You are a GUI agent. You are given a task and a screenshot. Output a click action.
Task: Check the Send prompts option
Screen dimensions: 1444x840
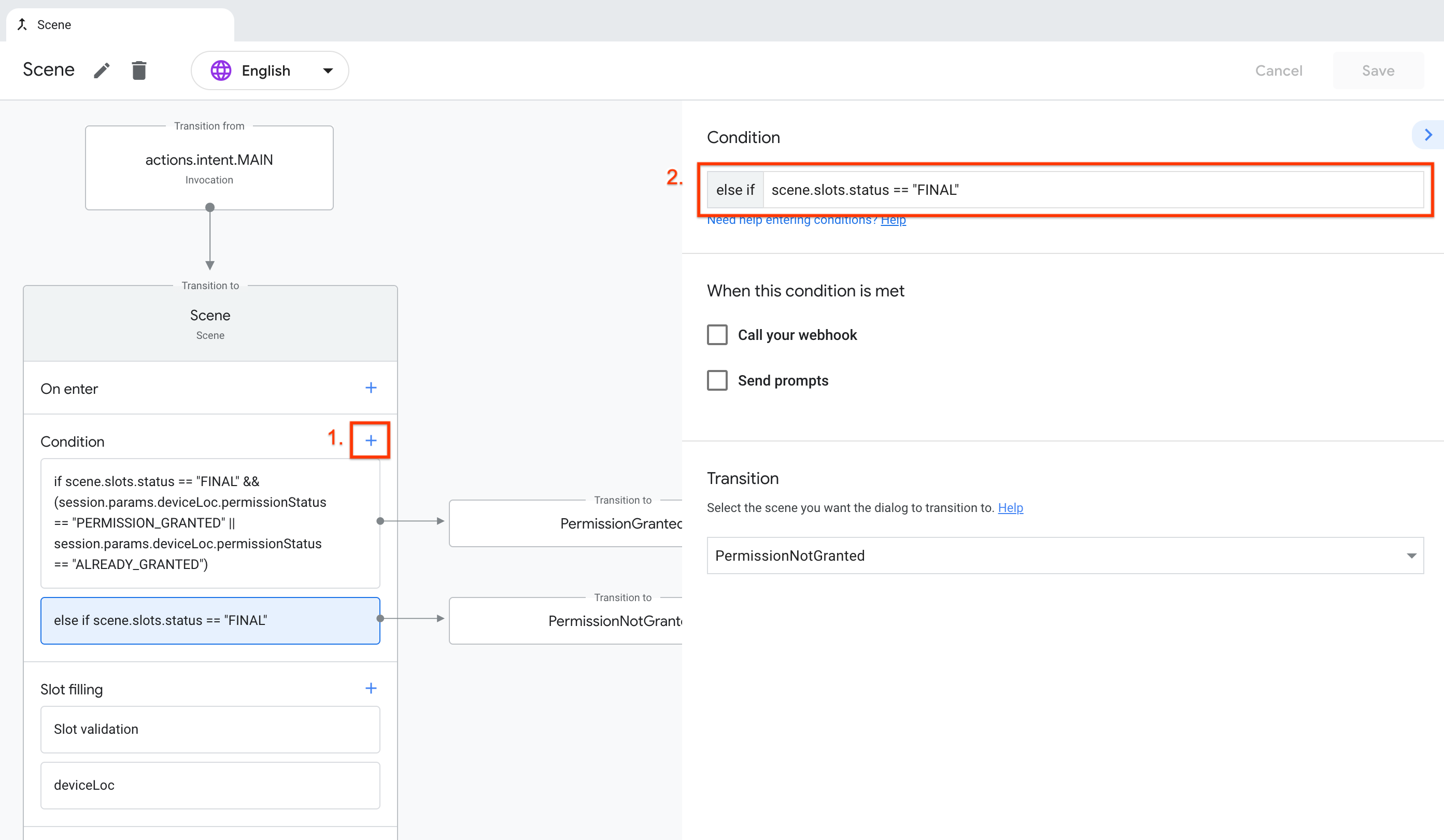(717, 380)
